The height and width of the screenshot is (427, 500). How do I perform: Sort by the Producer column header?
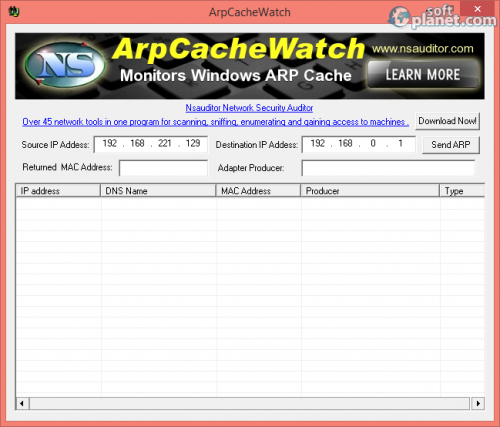(x=370, y=191)
